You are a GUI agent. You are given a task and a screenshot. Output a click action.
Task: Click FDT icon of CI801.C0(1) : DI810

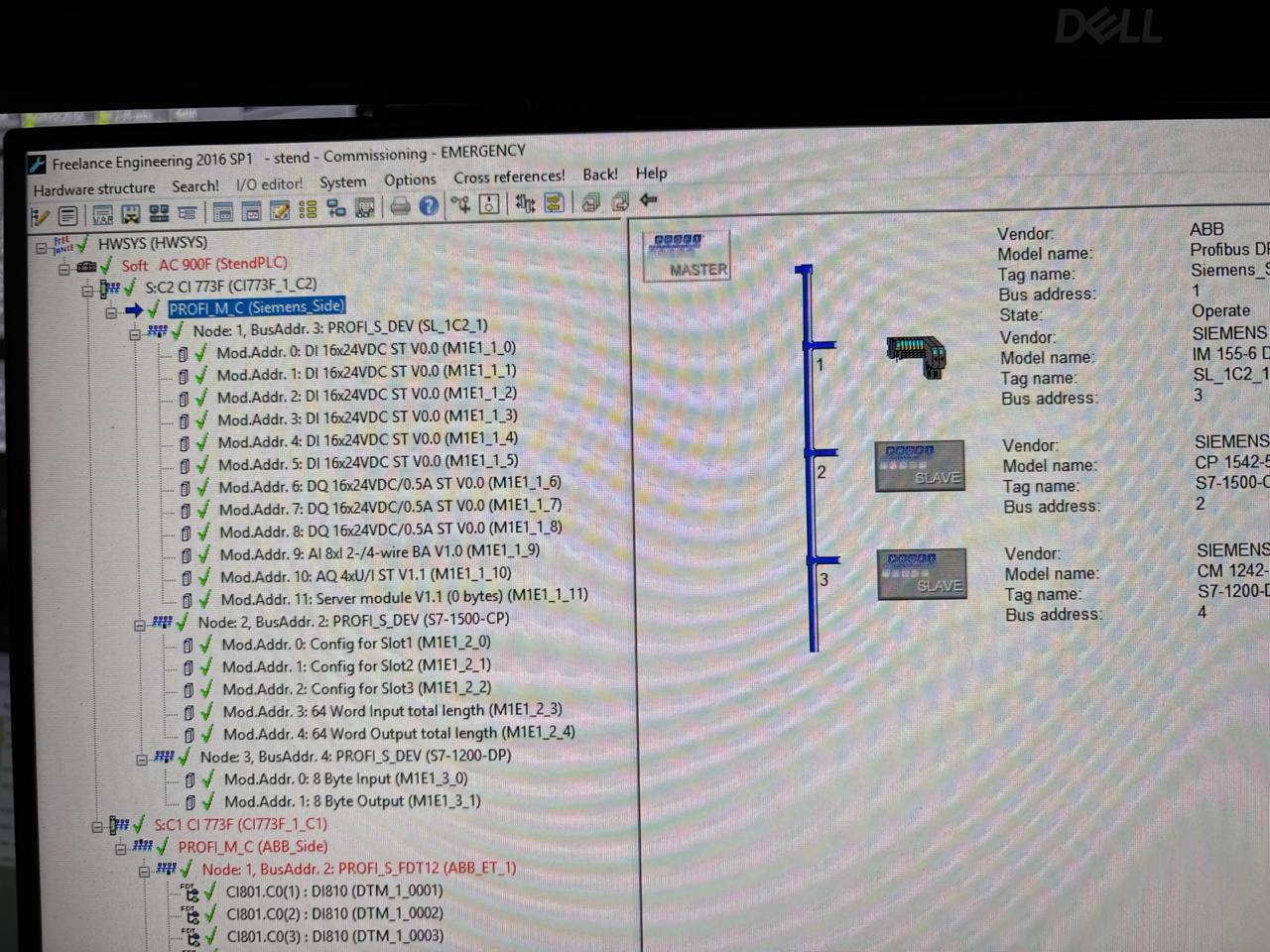[x=190, y=892]
